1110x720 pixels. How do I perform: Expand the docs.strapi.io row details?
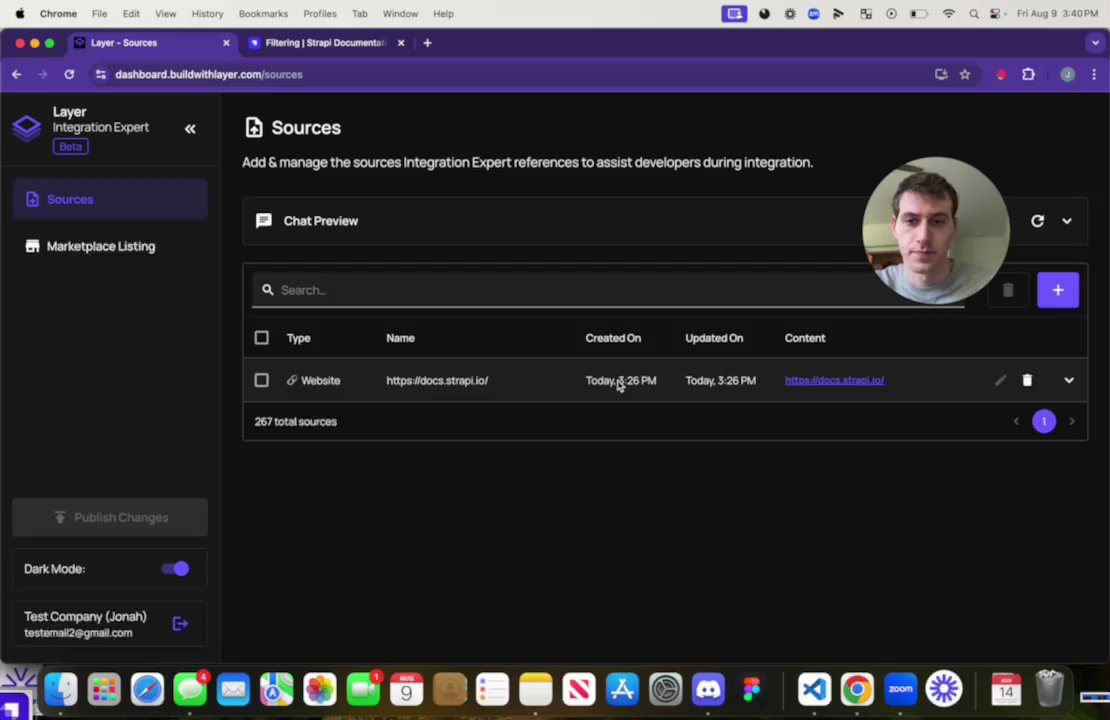[1069, 380]
